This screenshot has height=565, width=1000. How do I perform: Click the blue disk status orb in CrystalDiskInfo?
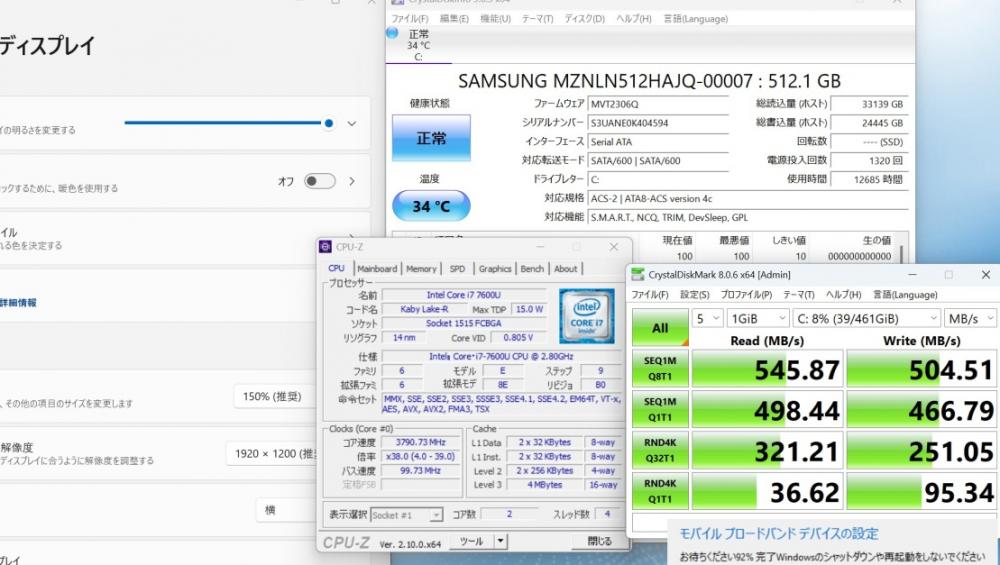click(x=392, y=33)
